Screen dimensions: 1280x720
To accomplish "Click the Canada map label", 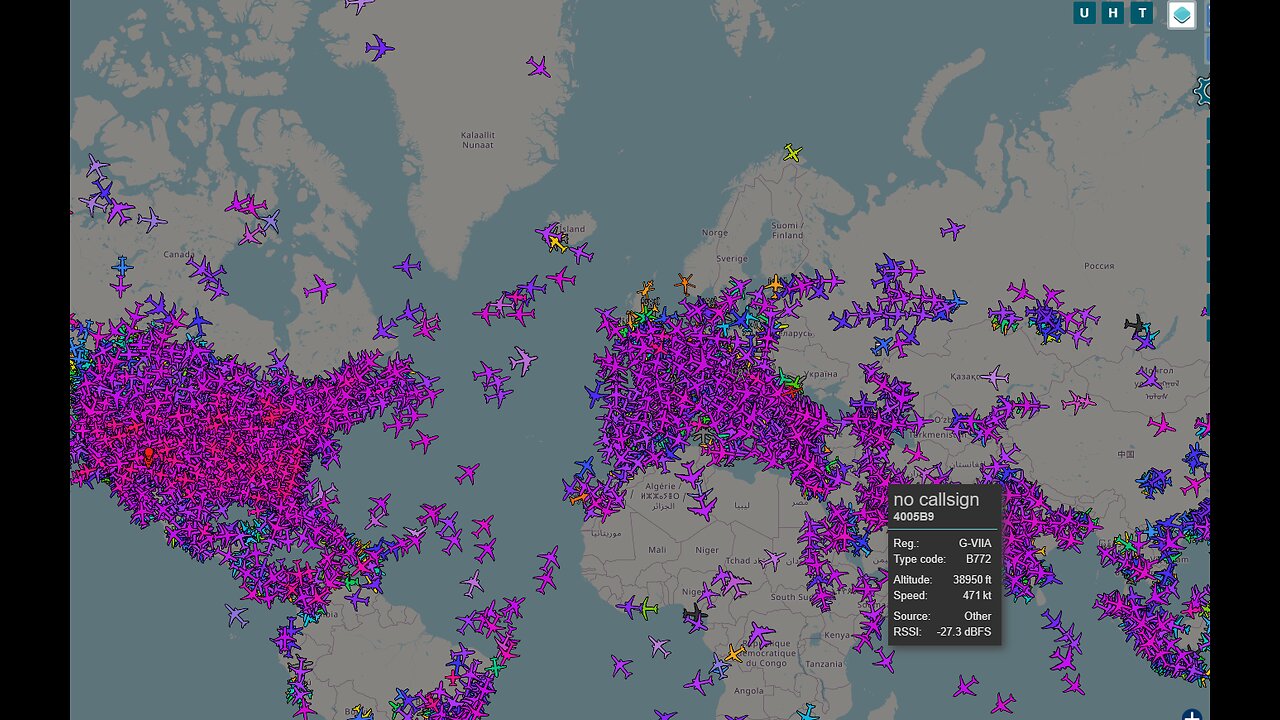I will click(x=179, y=254).
